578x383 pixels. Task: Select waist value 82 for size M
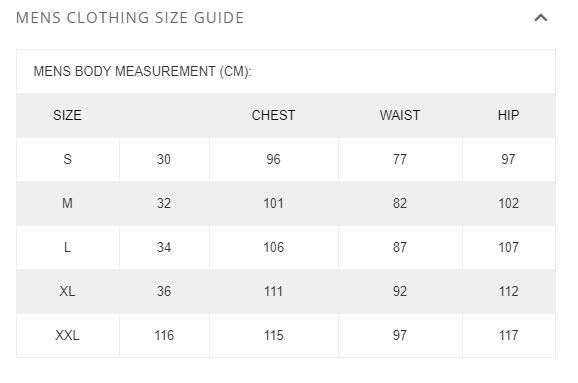coord(400,203)
